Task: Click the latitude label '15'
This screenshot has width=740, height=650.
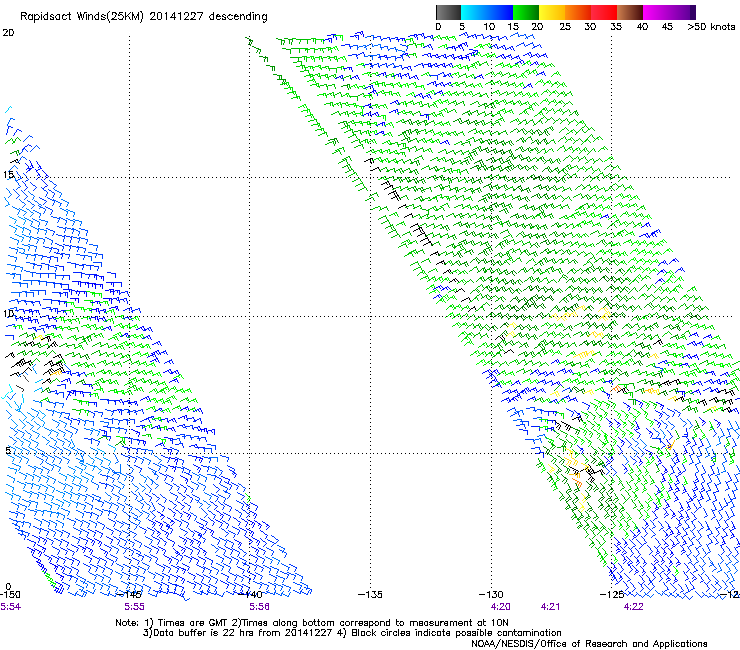Action: (8, 175)
